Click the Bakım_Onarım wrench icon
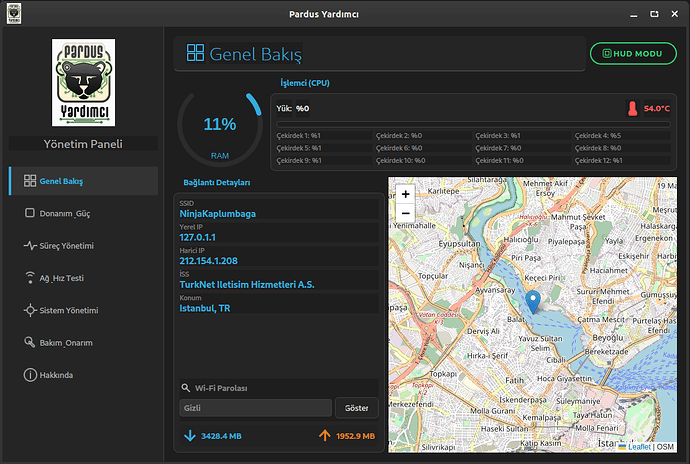 click(30, 343)
